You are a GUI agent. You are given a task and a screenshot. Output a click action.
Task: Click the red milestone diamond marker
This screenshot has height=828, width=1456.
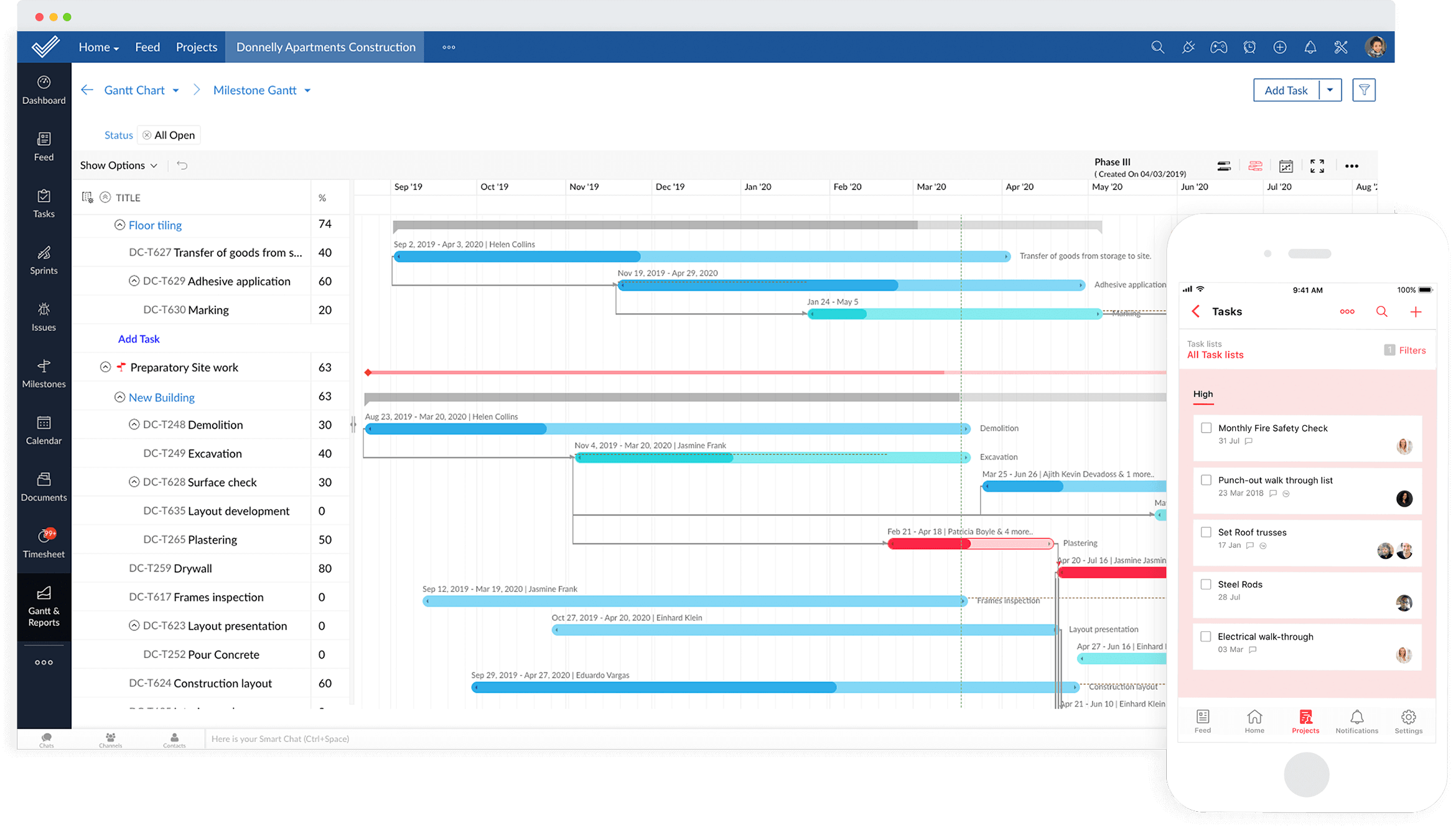(x=368, y=372)
